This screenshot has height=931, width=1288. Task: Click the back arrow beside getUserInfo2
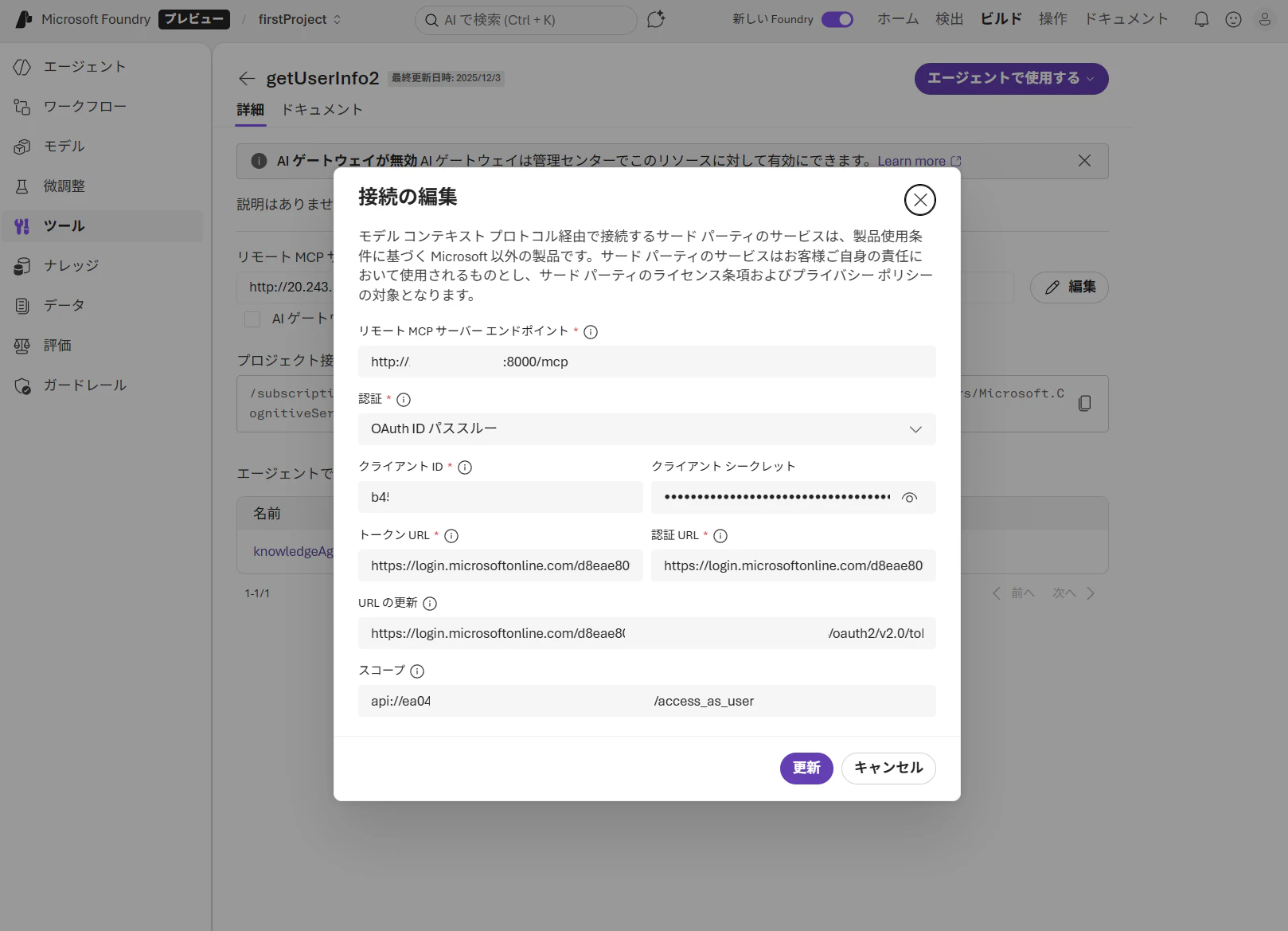click(x=247, y=78)
